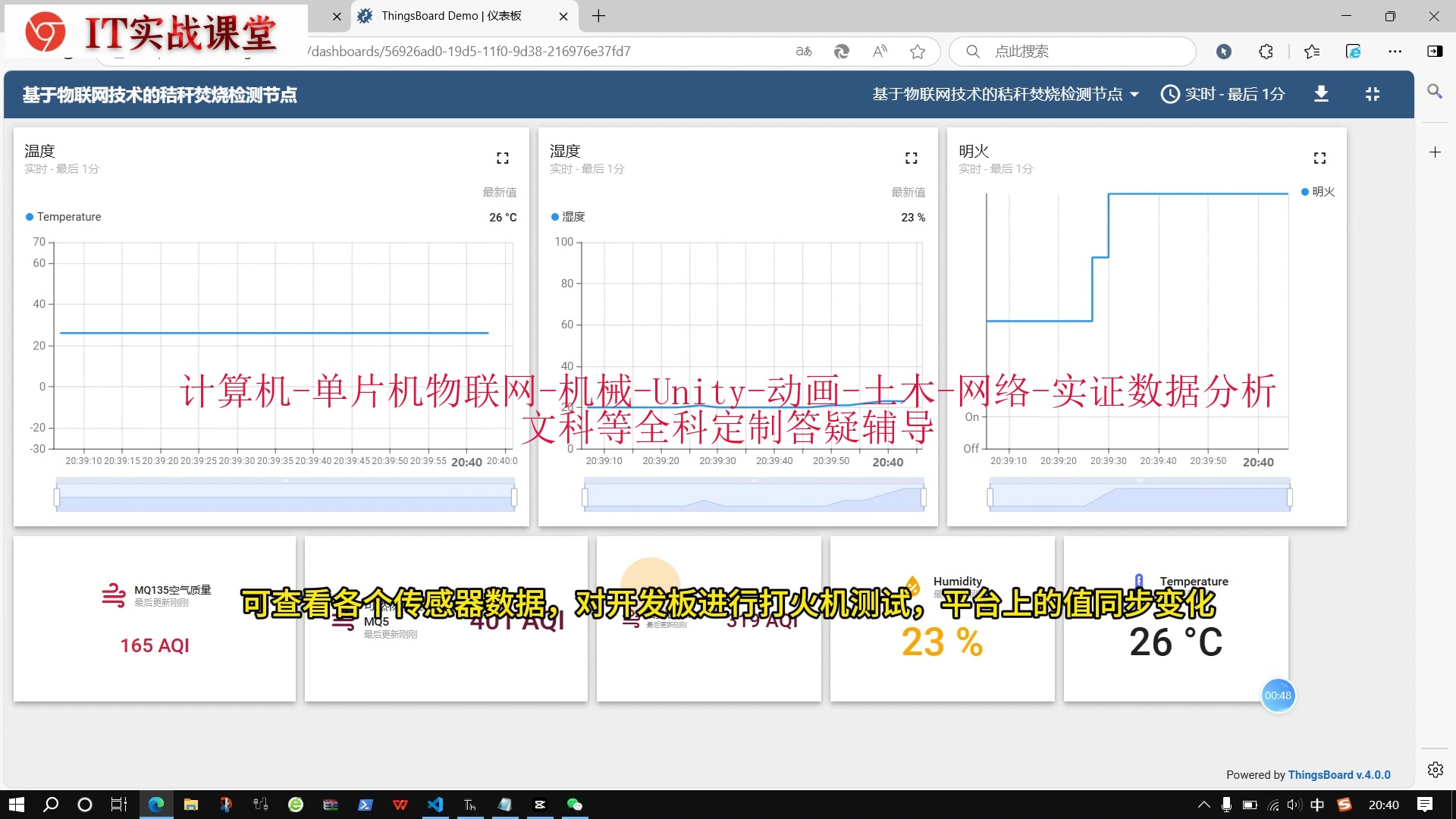Open the 实时 - 最后 1分 time window selector
The image size is (1456, 819).
pos(1223,94)
